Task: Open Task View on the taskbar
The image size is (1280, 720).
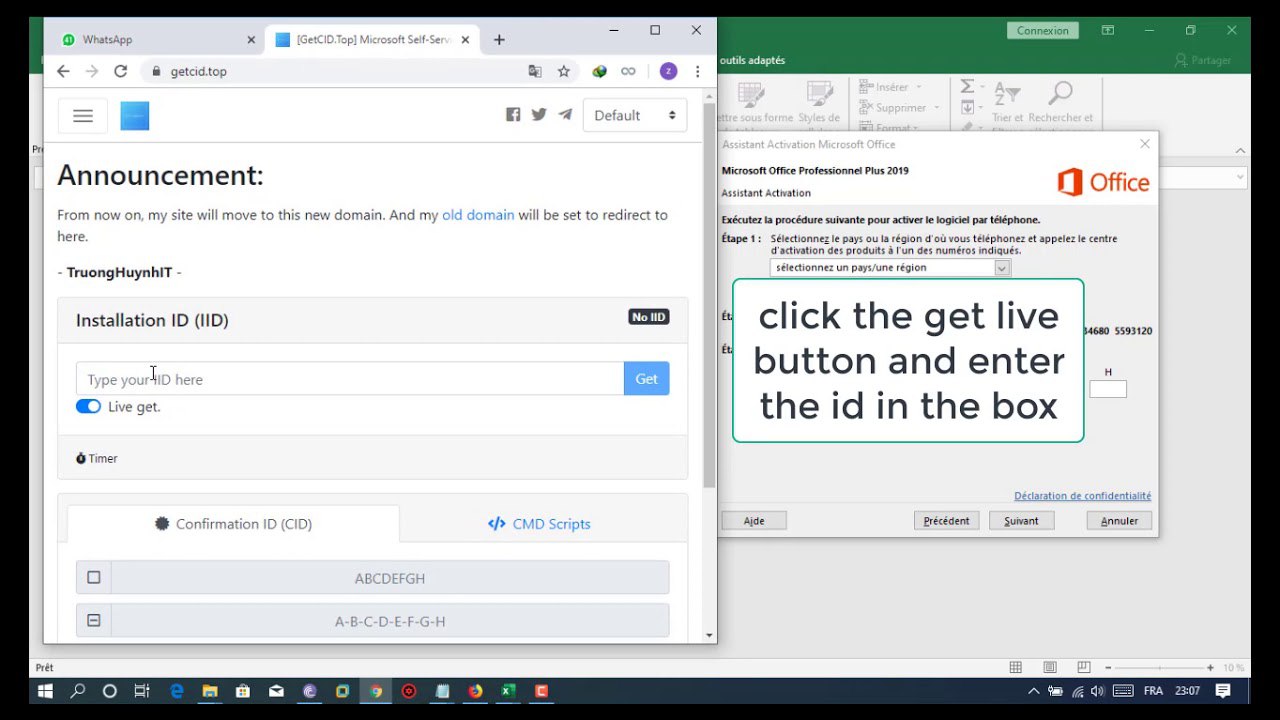Action: [x=141, y=691]
